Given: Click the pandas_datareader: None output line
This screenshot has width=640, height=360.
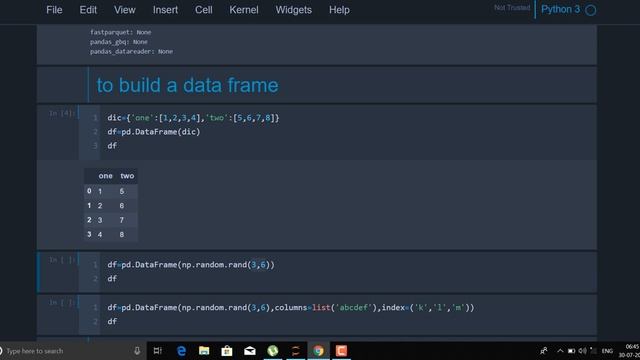Looking at the screenshot, I should tap(131, 51).
